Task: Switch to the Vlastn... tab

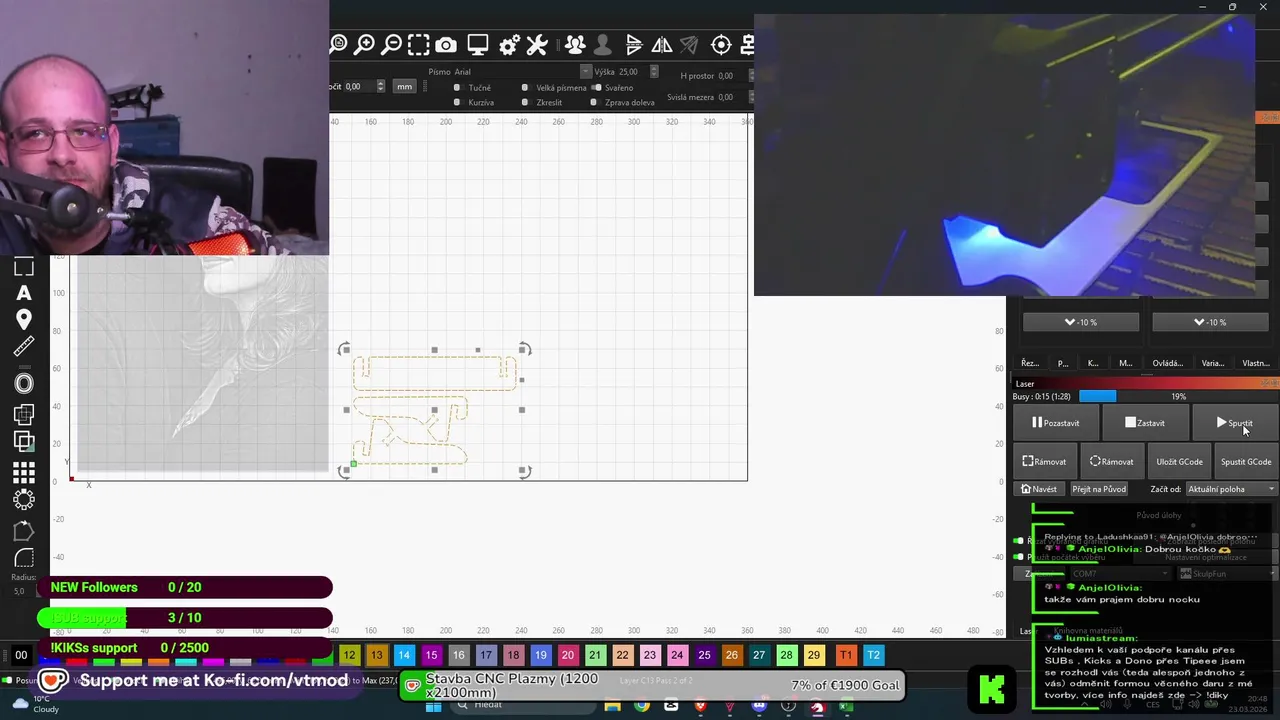Action: [x=1255, y=363]
